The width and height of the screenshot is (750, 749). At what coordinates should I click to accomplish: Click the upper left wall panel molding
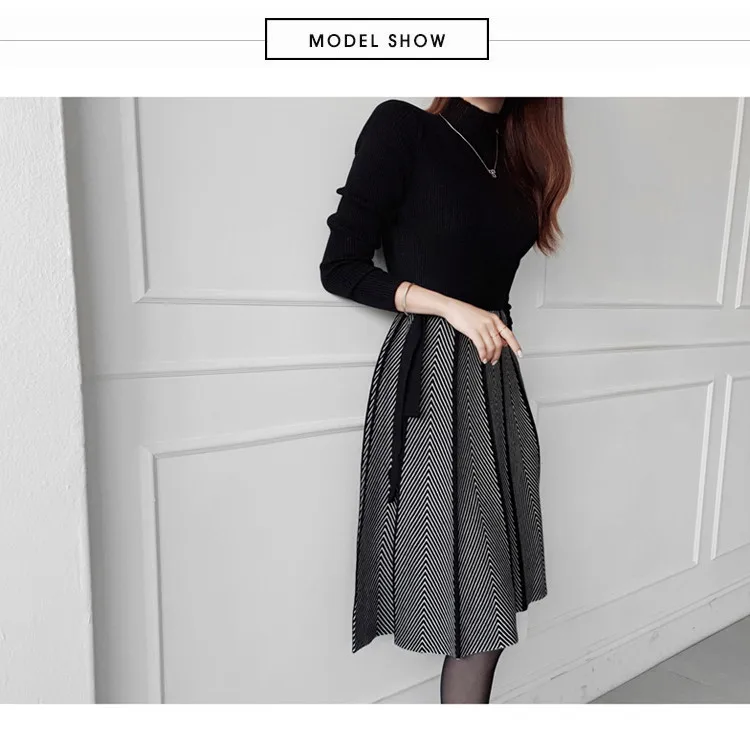click(x=230, y=201)
